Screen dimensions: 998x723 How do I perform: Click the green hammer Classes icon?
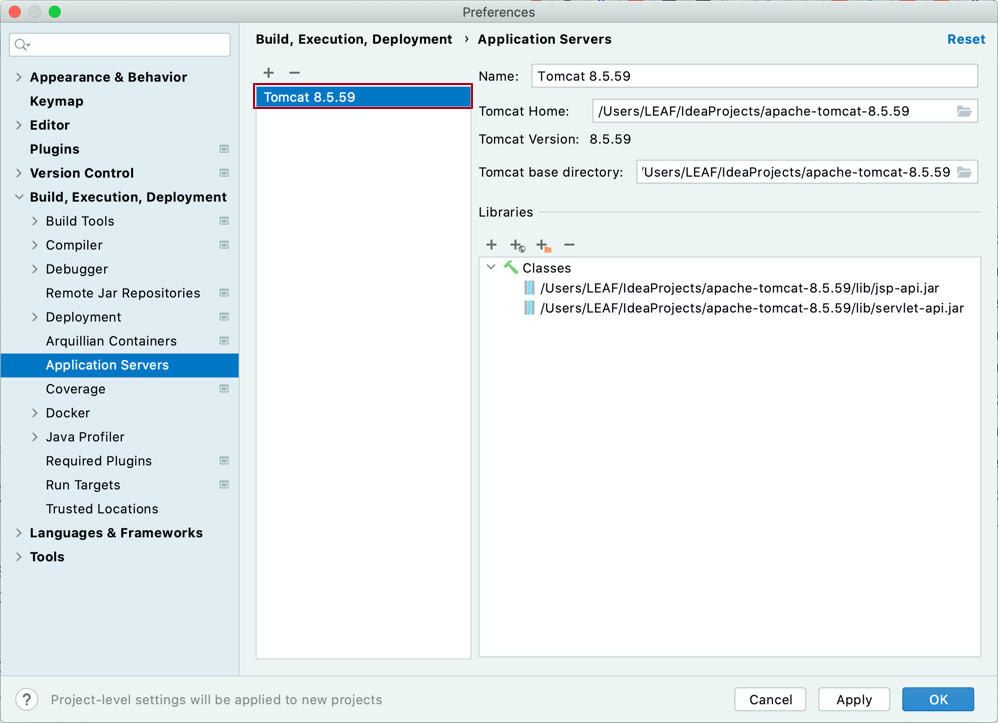[x=510, y=267]
